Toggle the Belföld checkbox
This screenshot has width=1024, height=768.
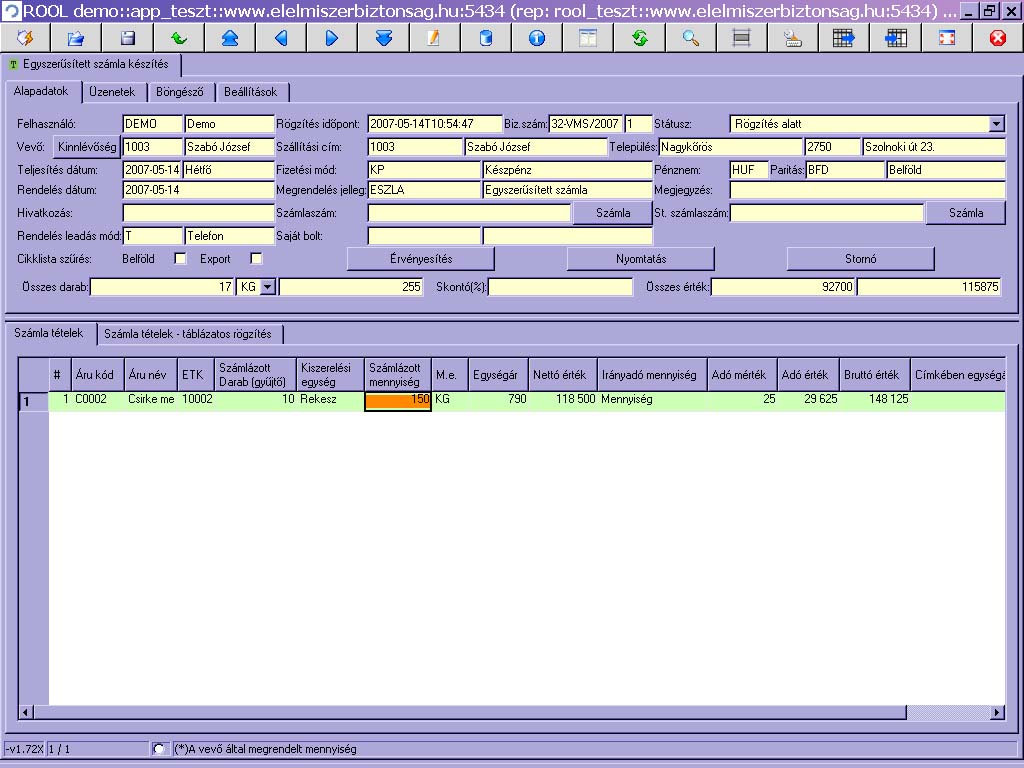point(181,259)
